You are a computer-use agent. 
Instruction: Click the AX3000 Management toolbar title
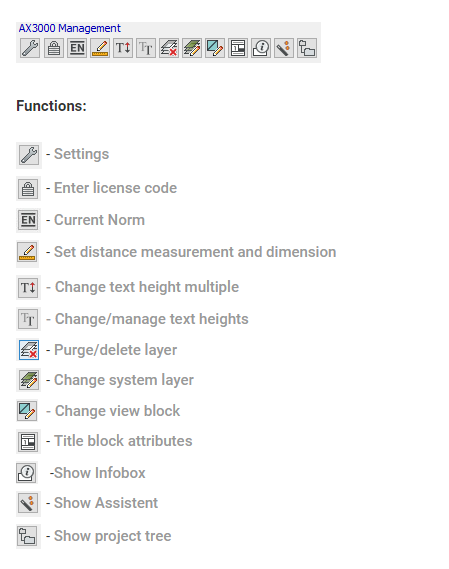pos(70,28)
